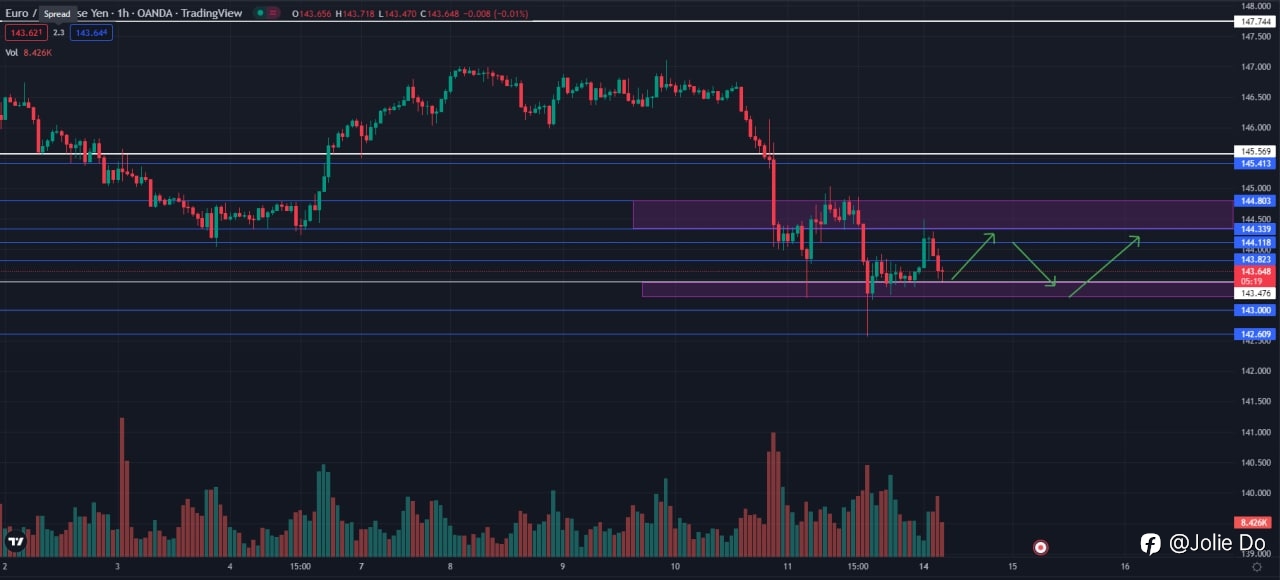Click the 147.744 white line price label

pyautogui.click(x=1256, y=21)
